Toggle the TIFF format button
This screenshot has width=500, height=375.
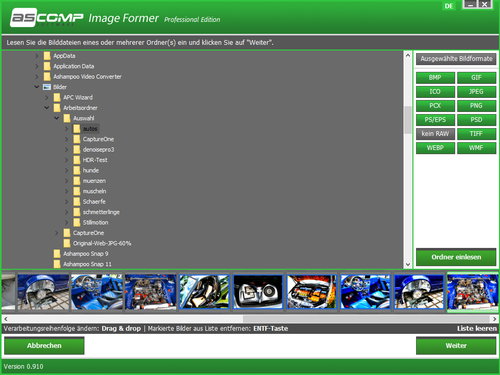coord(476,134)
